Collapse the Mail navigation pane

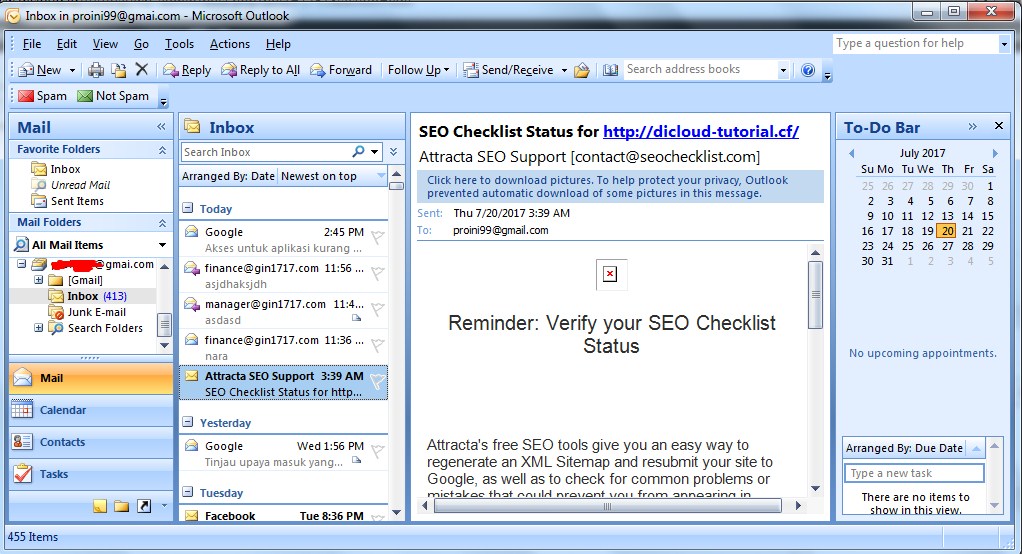(x=161, y=127)
